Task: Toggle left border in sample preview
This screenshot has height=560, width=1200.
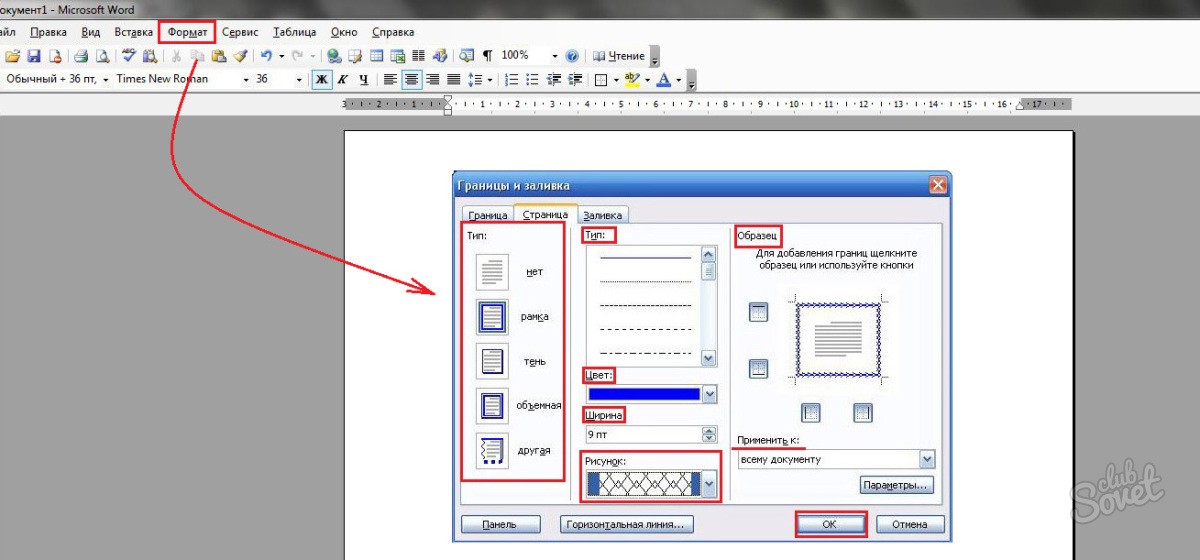Action: click(x=812, y=412)
